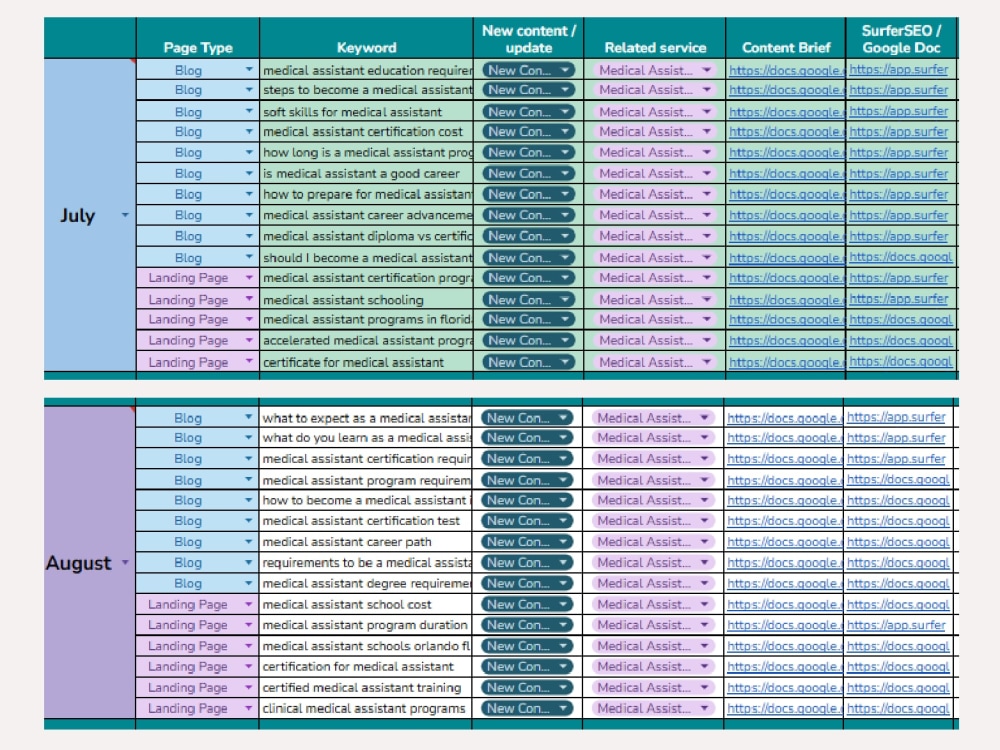Click Medical Assist chip for 'medical assistant diploma vs' row

click(655, 236)
